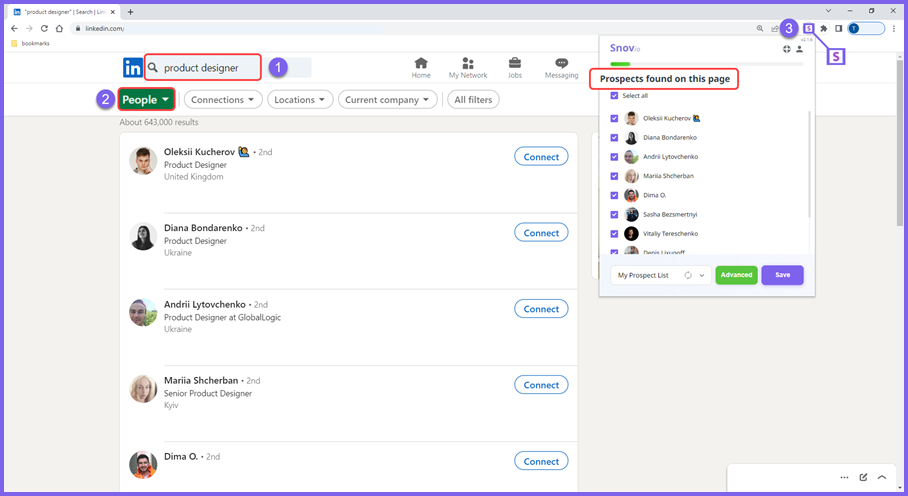The width and height of the screenshot is (908, 496).
Task: Open the People filter dropdown
Action: [146, 100]
